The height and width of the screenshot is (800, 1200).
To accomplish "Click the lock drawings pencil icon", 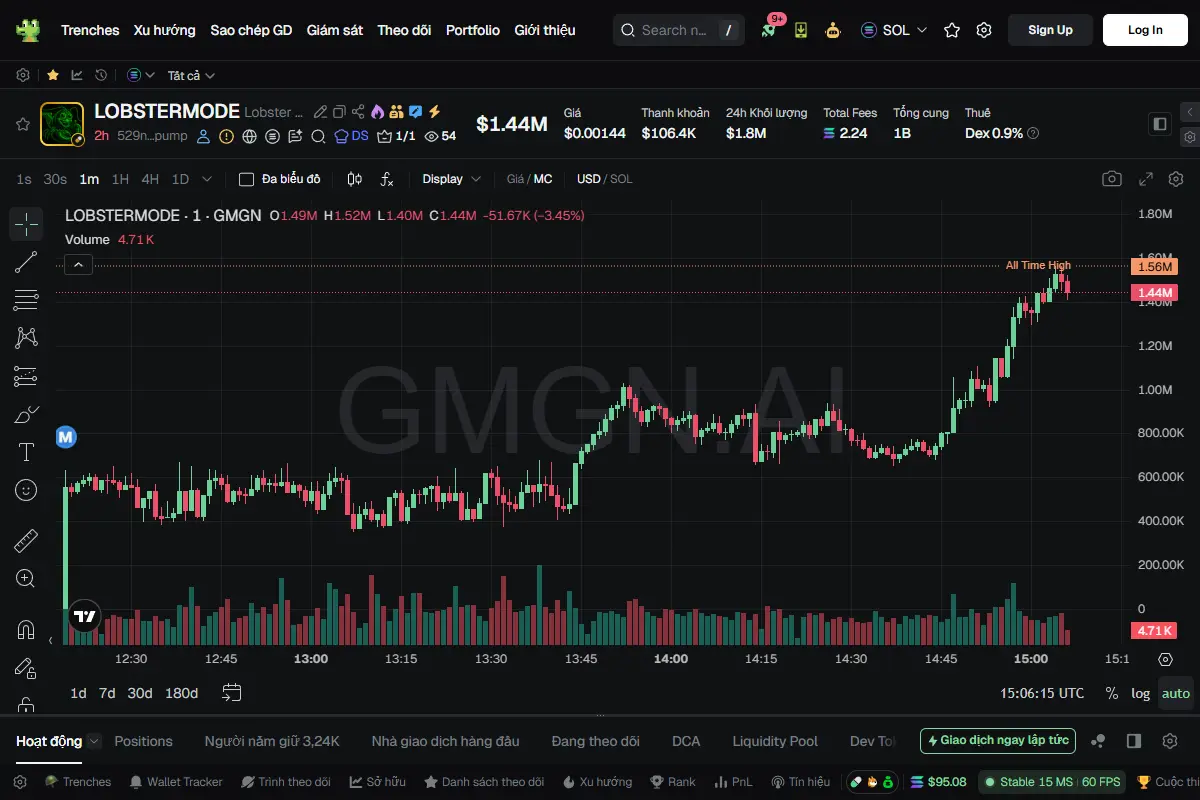I will [x=26, y=668].
